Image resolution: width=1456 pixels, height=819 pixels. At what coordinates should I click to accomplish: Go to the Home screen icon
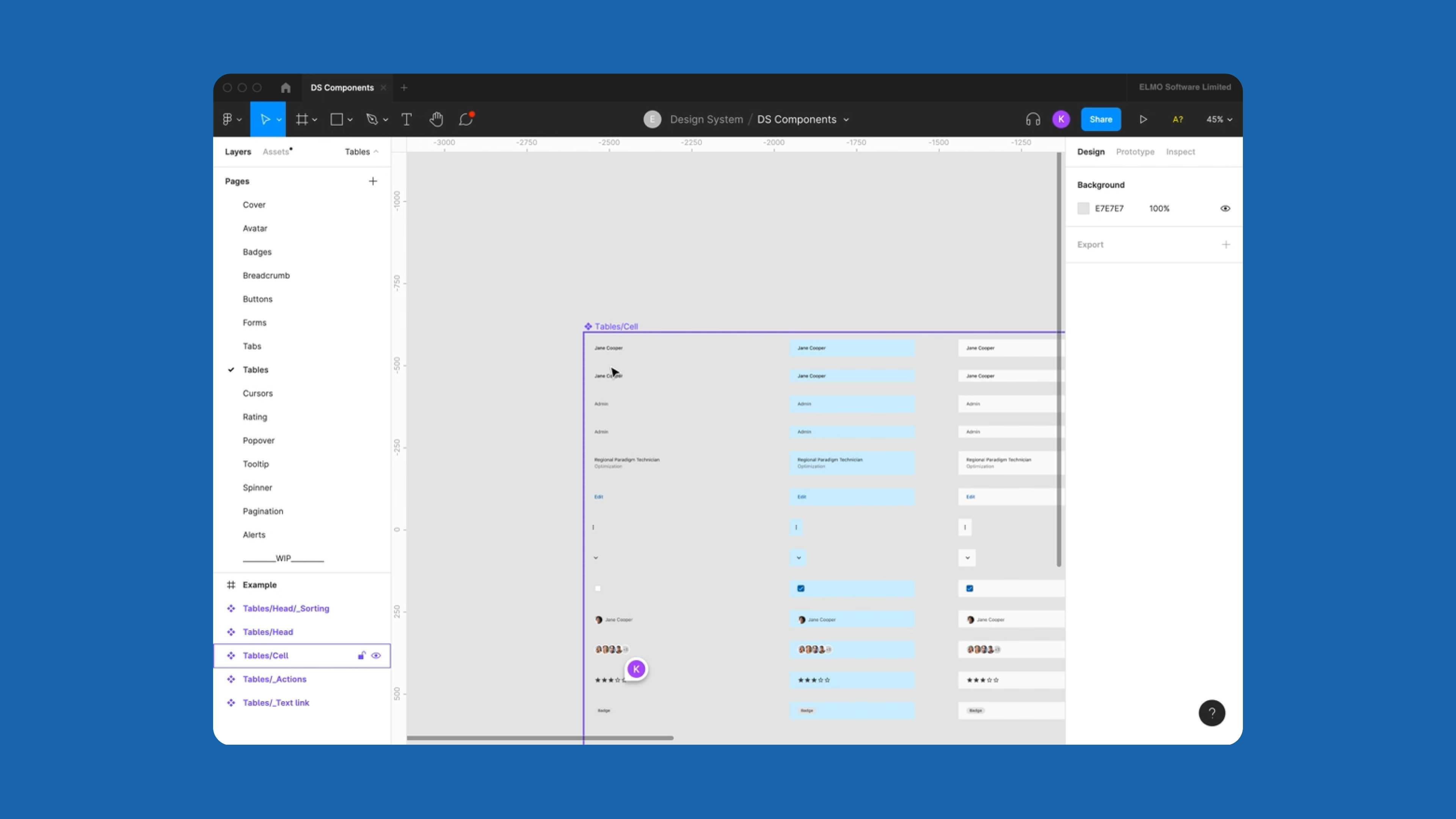point(286,88)
